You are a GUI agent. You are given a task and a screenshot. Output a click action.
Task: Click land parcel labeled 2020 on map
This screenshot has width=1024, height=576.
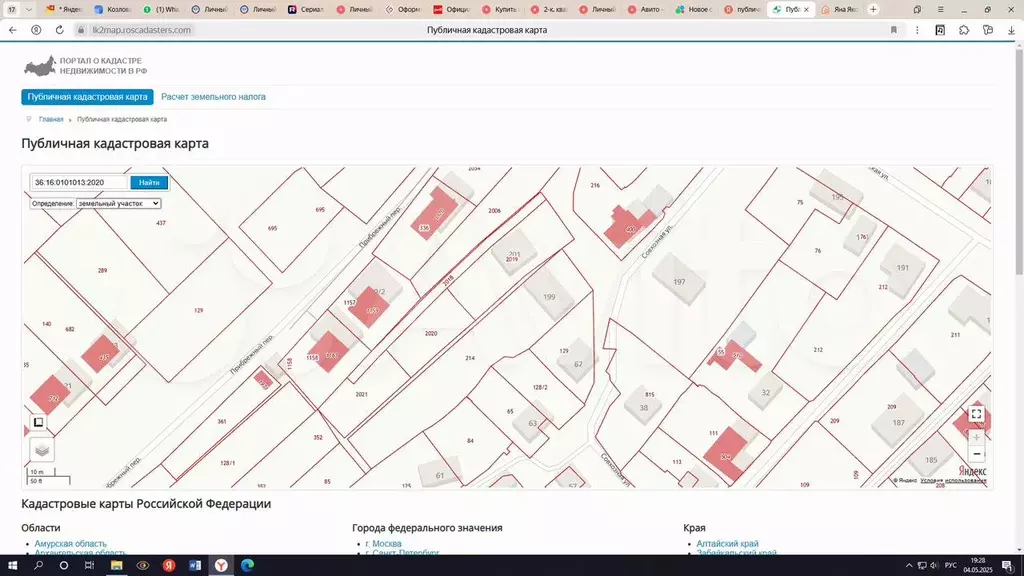click(431, 333)
